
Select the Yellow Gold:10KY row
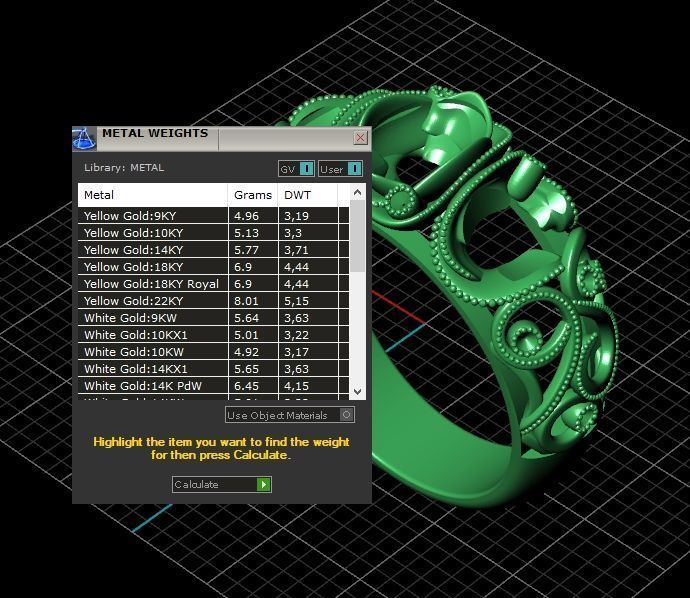[213, 233]
